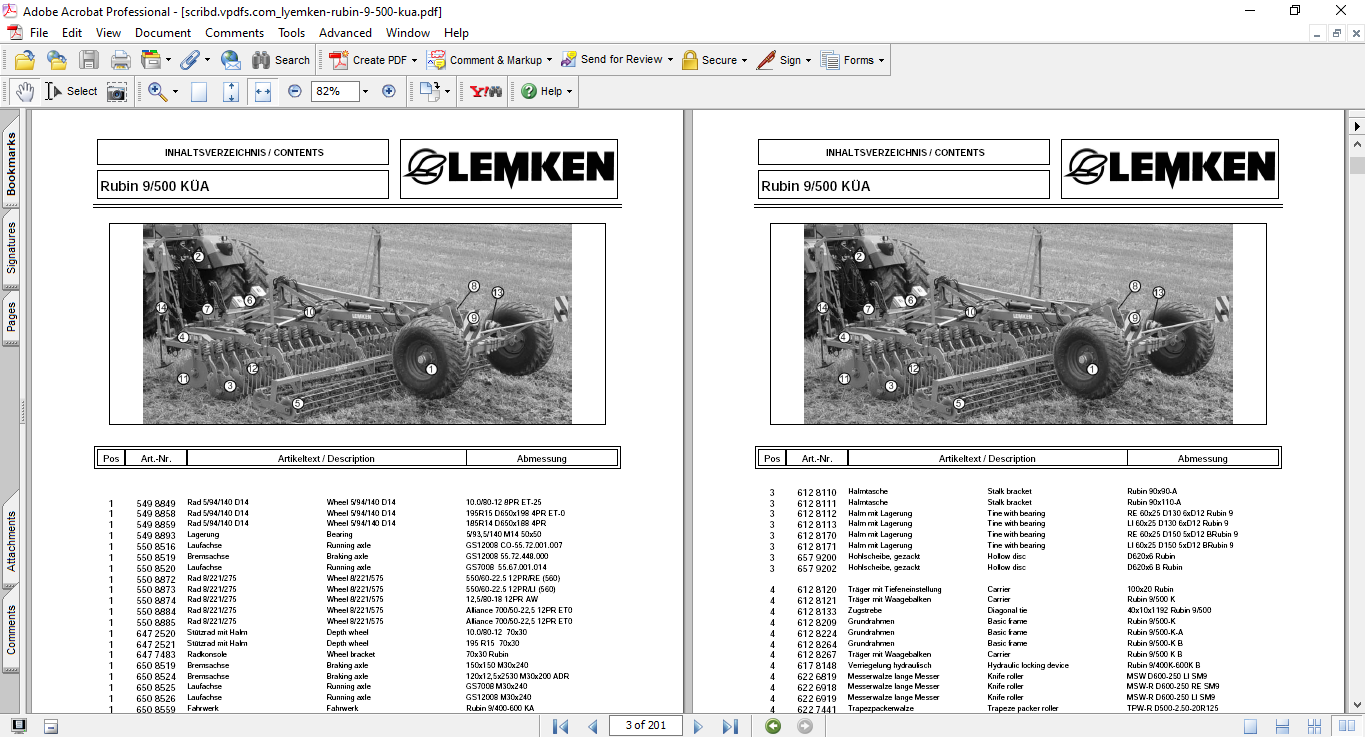The width and height of the screenshot is (1365, 737).
Task: Print the document using the printer icon
Action: click(x=121, y=60)
